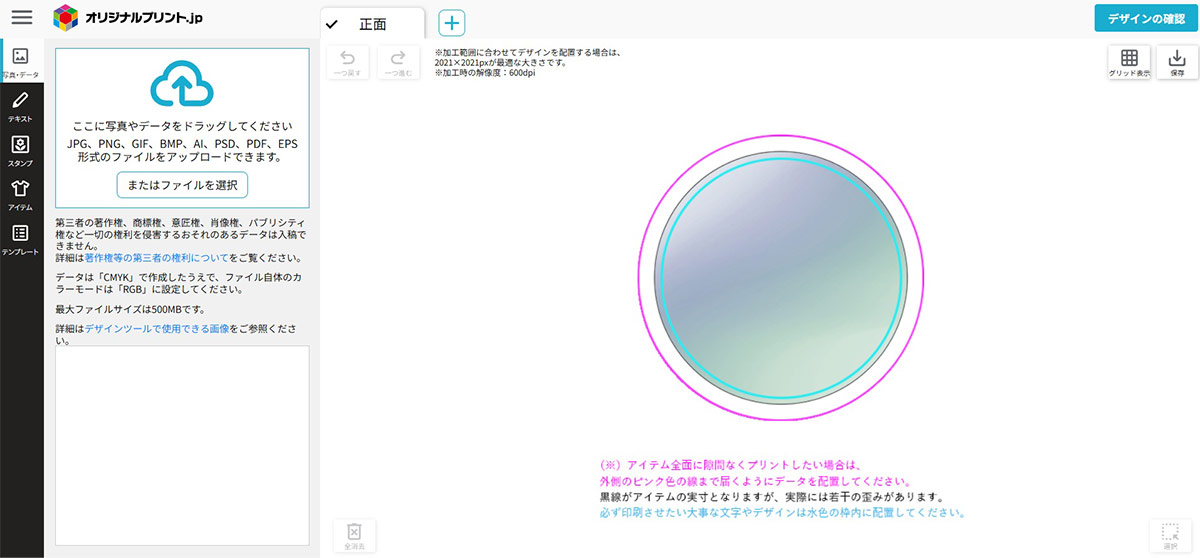Click the 保存 save icon
1200x558 pixels.
click(x=1177, y=63)
